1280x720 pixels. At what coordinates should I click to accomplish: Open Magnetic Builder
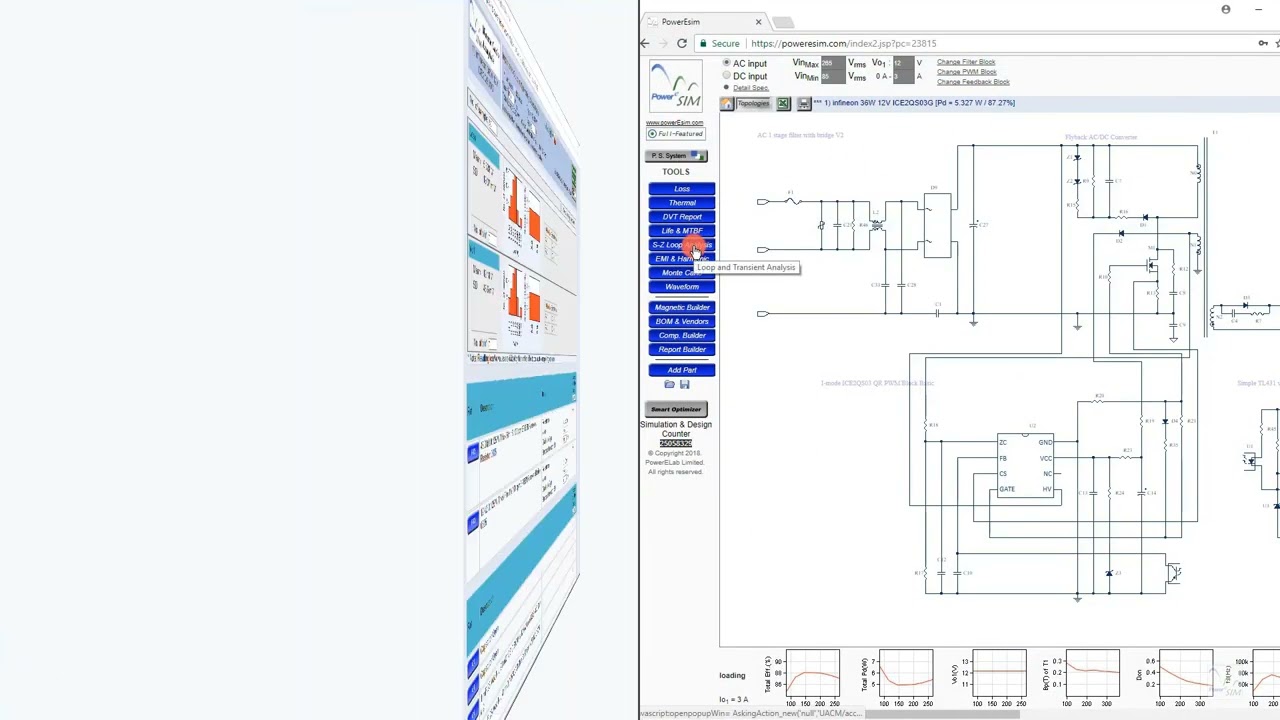click(x=681, y=308)
